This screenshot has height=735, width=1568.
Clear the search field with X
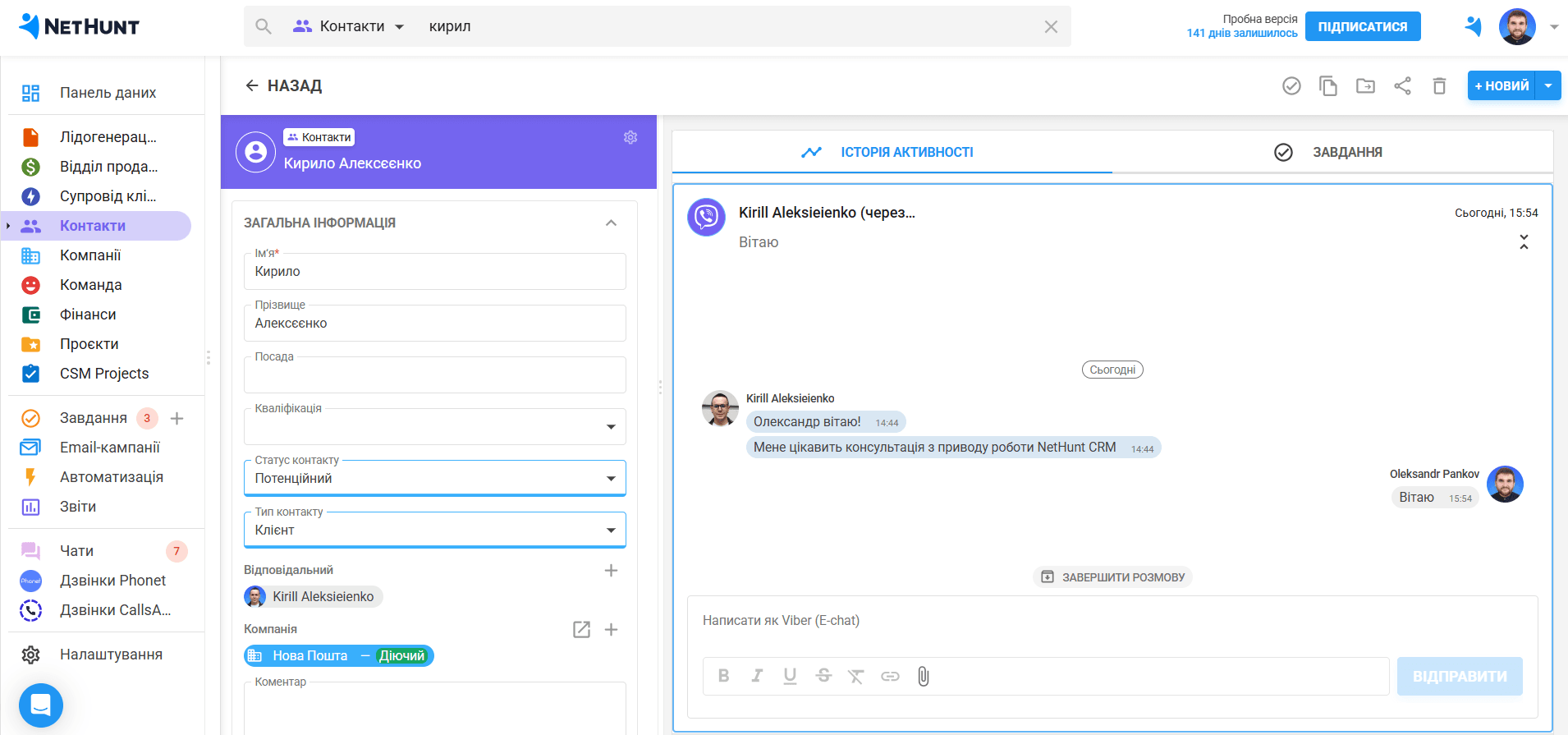pos(1051,26)
